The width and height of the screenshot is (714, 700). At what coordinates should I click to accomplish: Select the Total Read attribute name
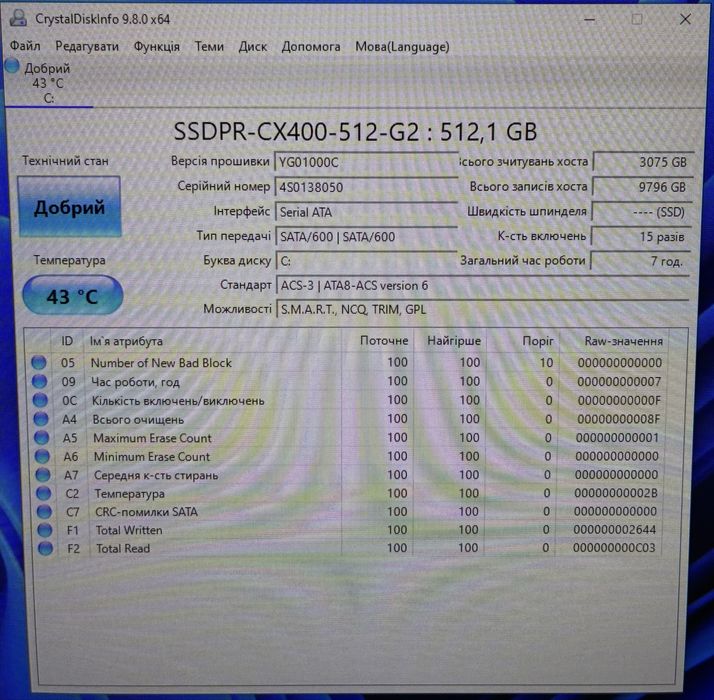click(123, 548)
